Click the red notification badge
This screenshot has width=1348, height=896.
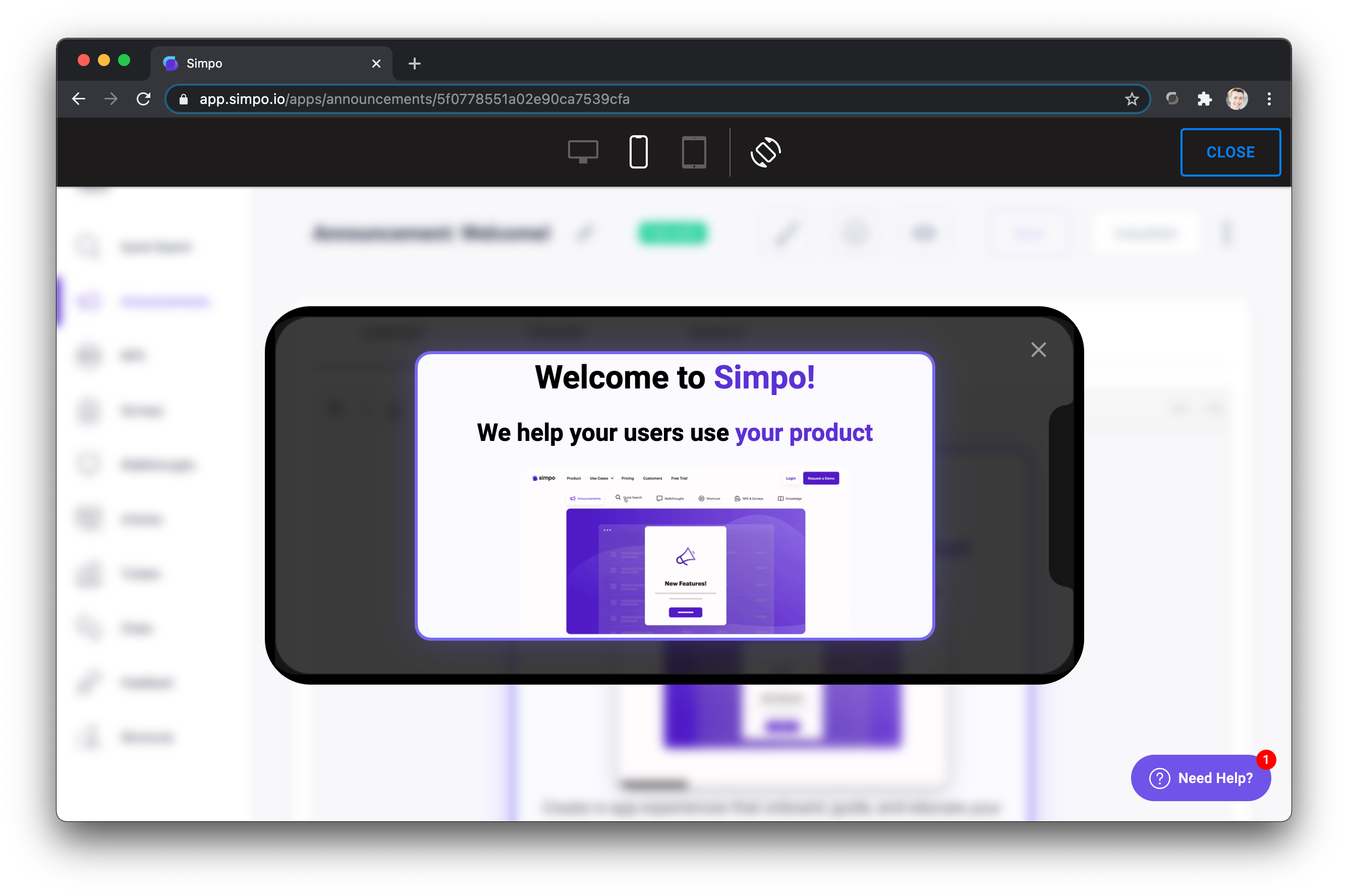tap(1265, 759)
